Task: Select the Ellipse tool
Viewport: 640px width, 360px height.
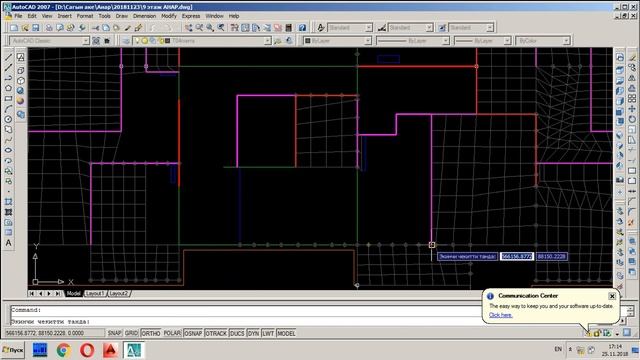Action: (9, 150)
